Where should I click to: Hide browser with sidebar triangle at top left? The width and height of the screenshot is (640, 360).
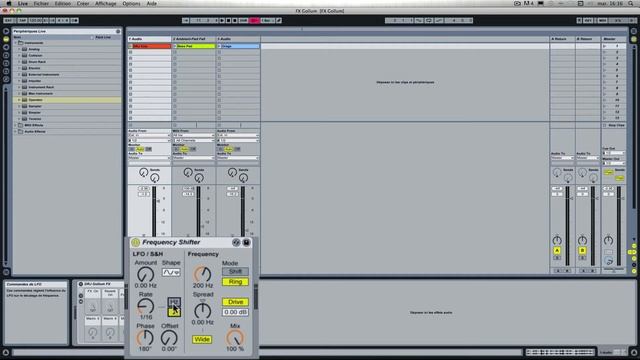[x=6, y=31]
